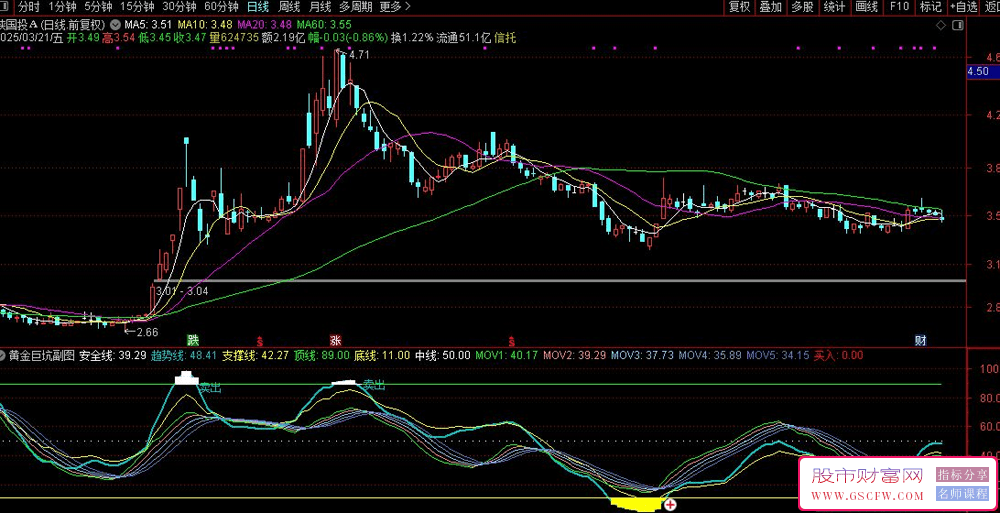
Task: Activate the 画线 drawing tool
Action: point(866,7)
